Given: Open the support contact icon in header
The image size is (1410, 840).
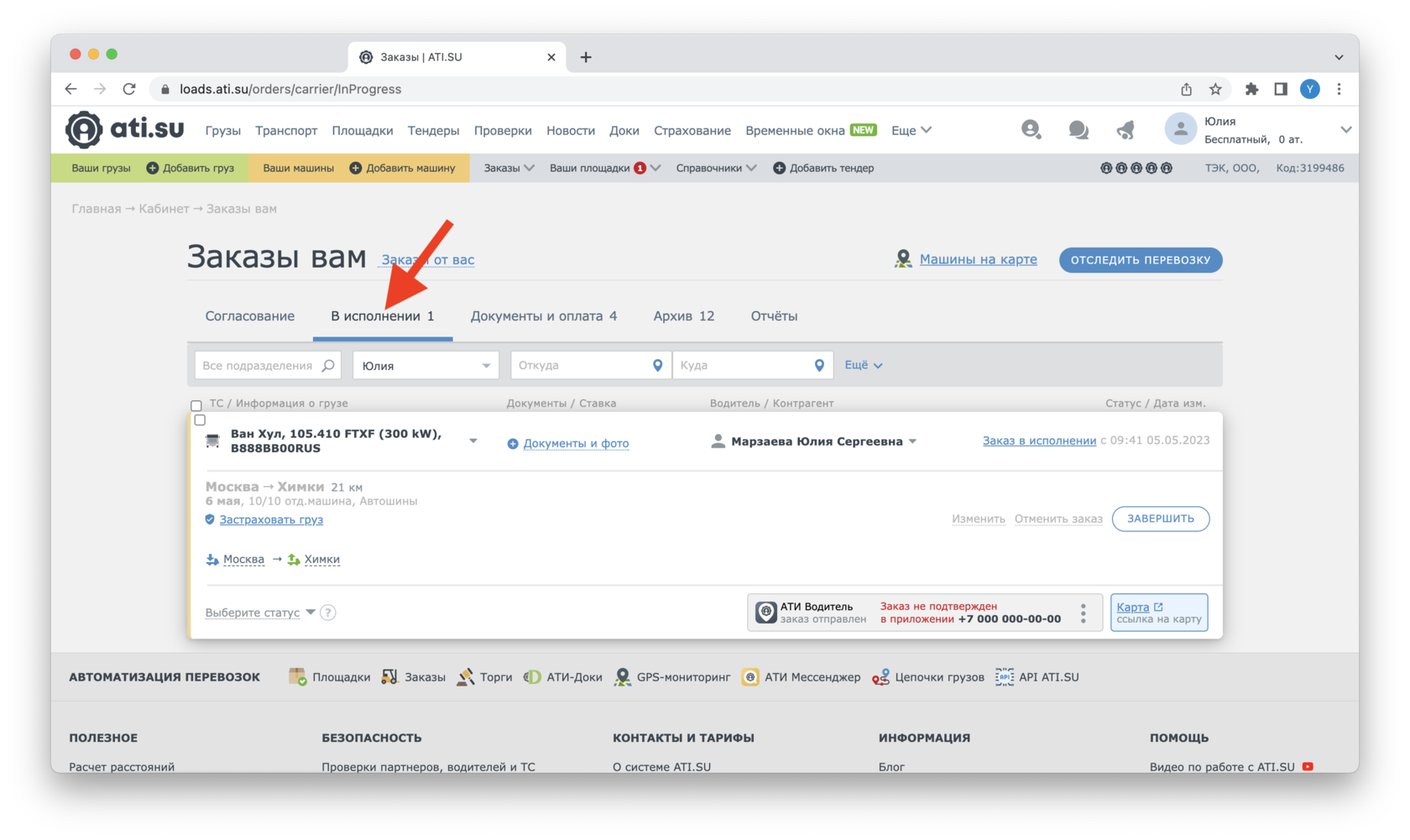Looking at the screenshot, I should pos(1031,129).
